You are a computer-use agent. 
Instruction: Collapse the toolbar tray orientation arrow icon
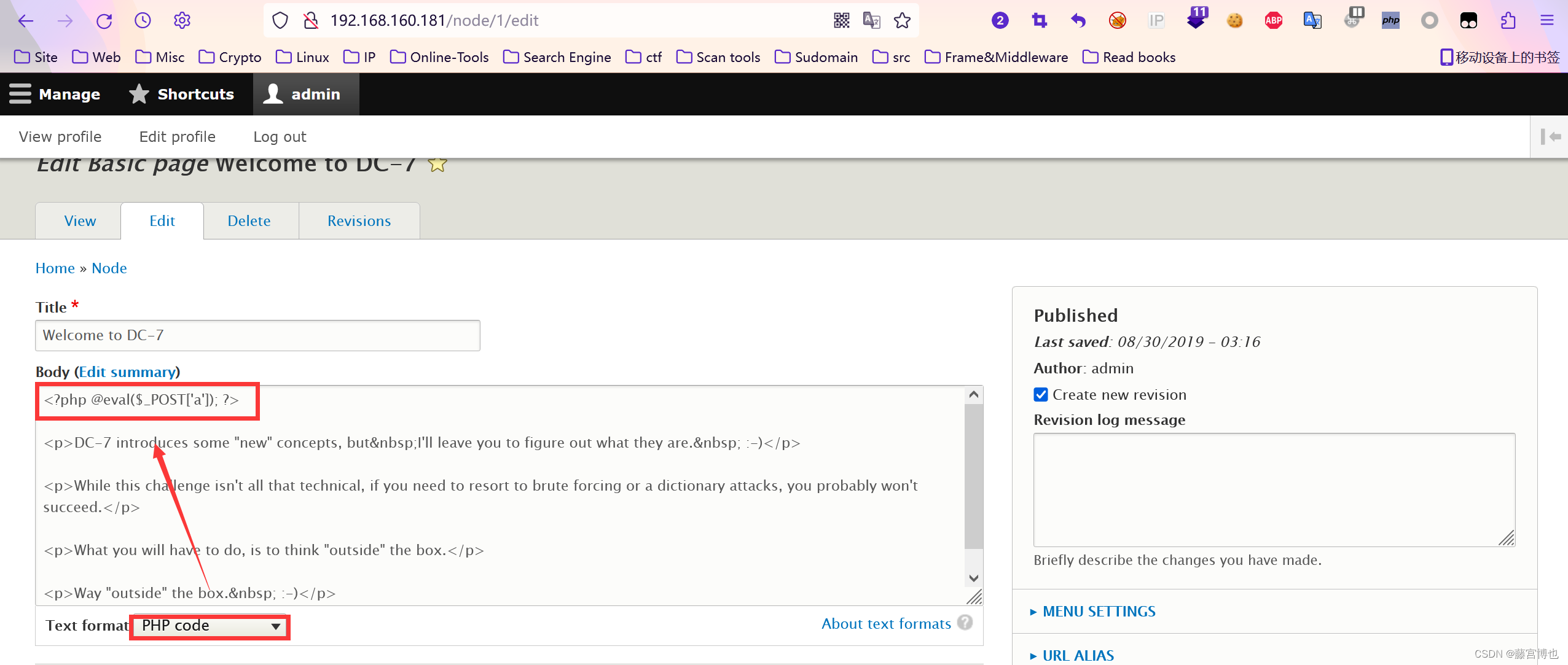pos(1550,136)
